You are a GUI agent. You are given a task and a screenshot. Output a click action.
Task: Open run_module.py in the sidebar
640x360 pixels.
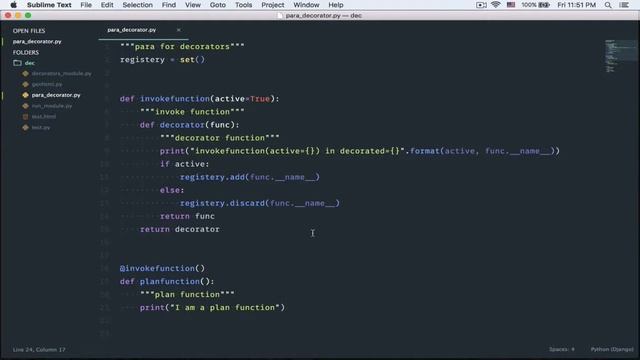coord(52,106)
